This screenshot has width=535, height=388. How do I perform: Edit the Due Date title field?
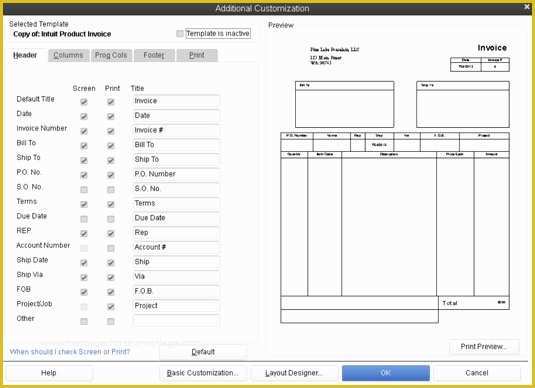tap(176, 218)
